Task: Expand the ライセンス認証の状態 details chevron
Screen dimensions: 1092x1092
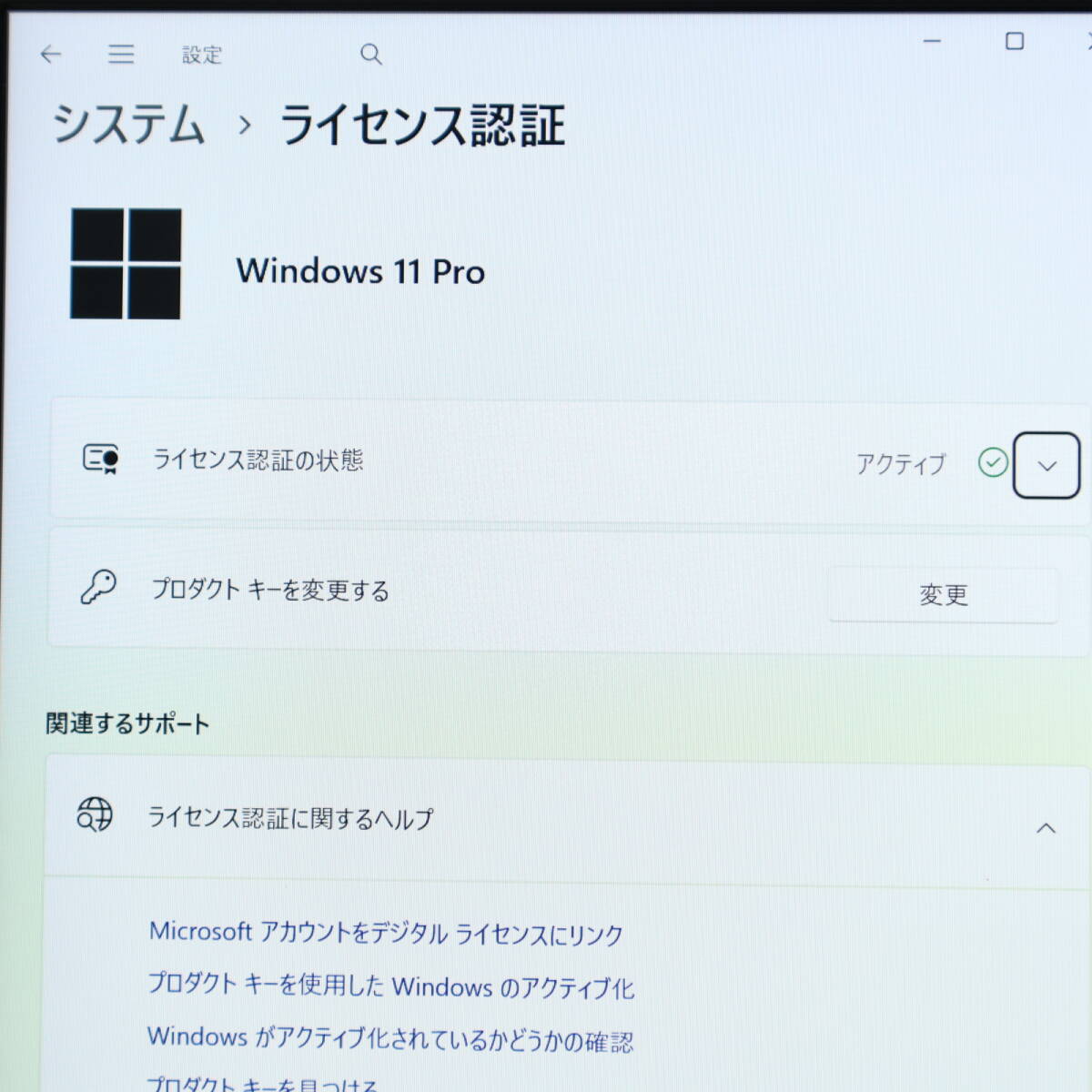Action: [1046, 465]
